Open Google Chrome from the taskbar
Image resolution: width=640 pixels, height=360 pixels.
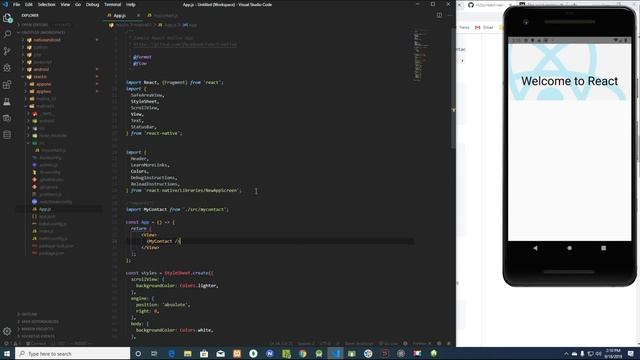pyautogui.click(x=302, y=353)
